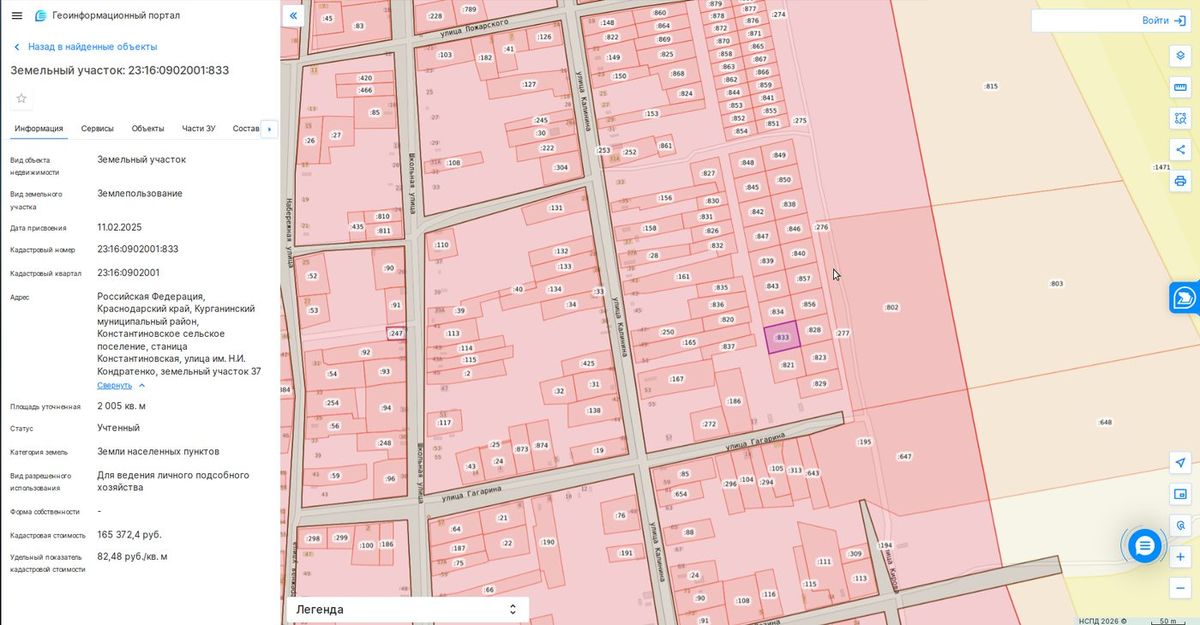Click parcel :815 on the map
The width and height of the screenshot is (1200, 625).
coord(990,87)
